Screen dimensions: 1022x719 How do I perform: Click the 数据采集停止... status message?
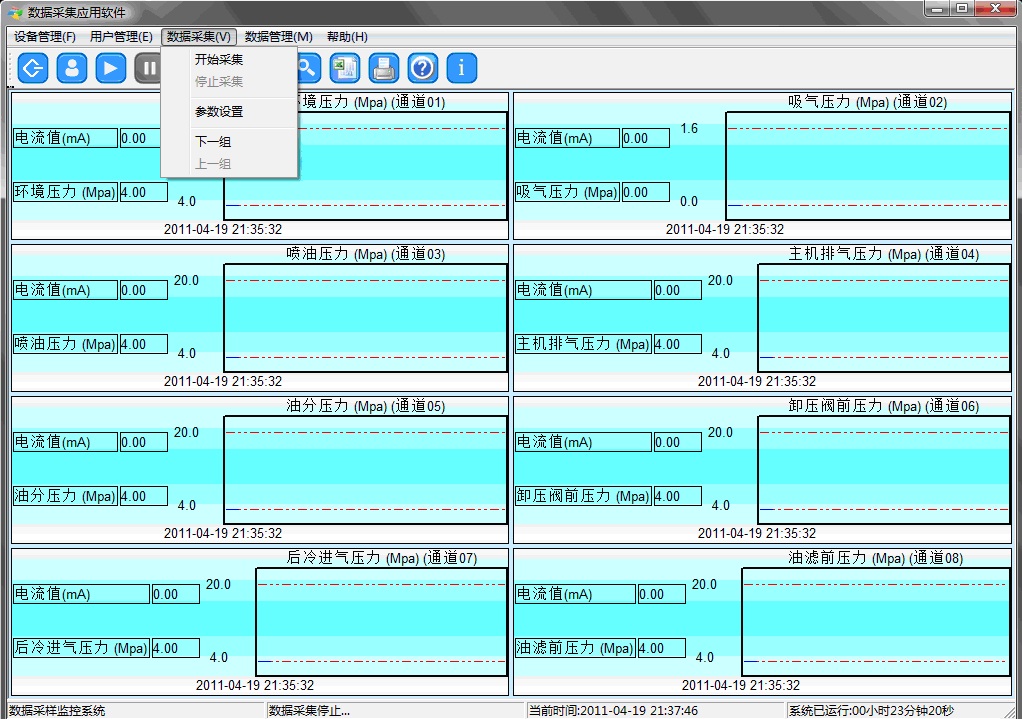[310, 711]
